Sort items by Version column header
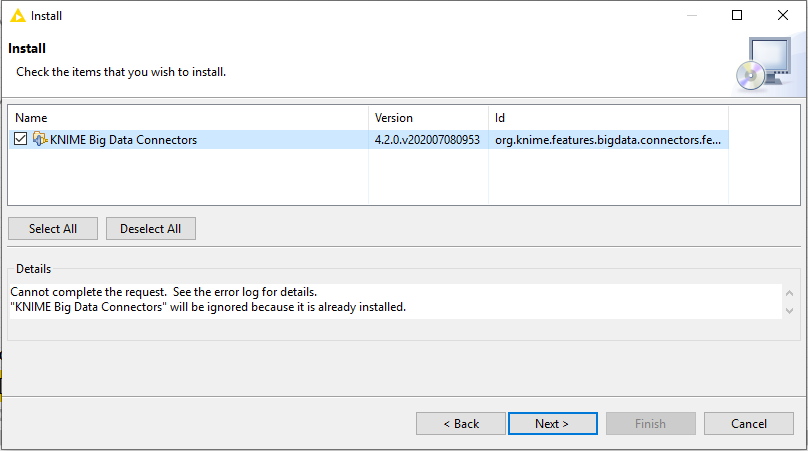Image resolution: width=808 pixels, height=451 pixels. (x=428, y=118)
